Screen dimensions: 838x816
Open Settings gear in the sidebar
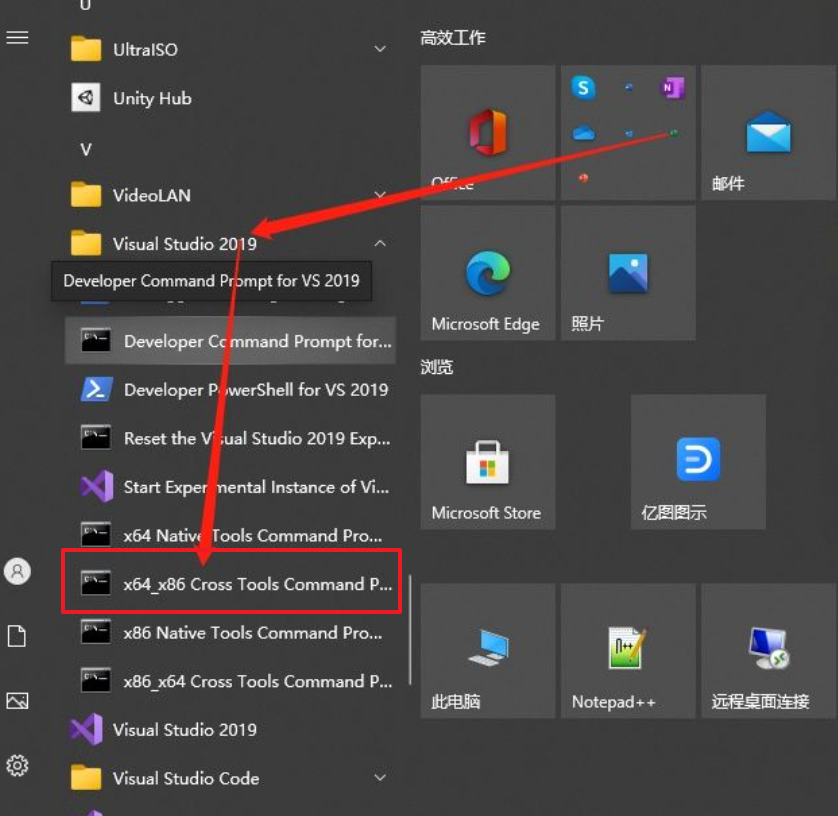tap(17, 765)
